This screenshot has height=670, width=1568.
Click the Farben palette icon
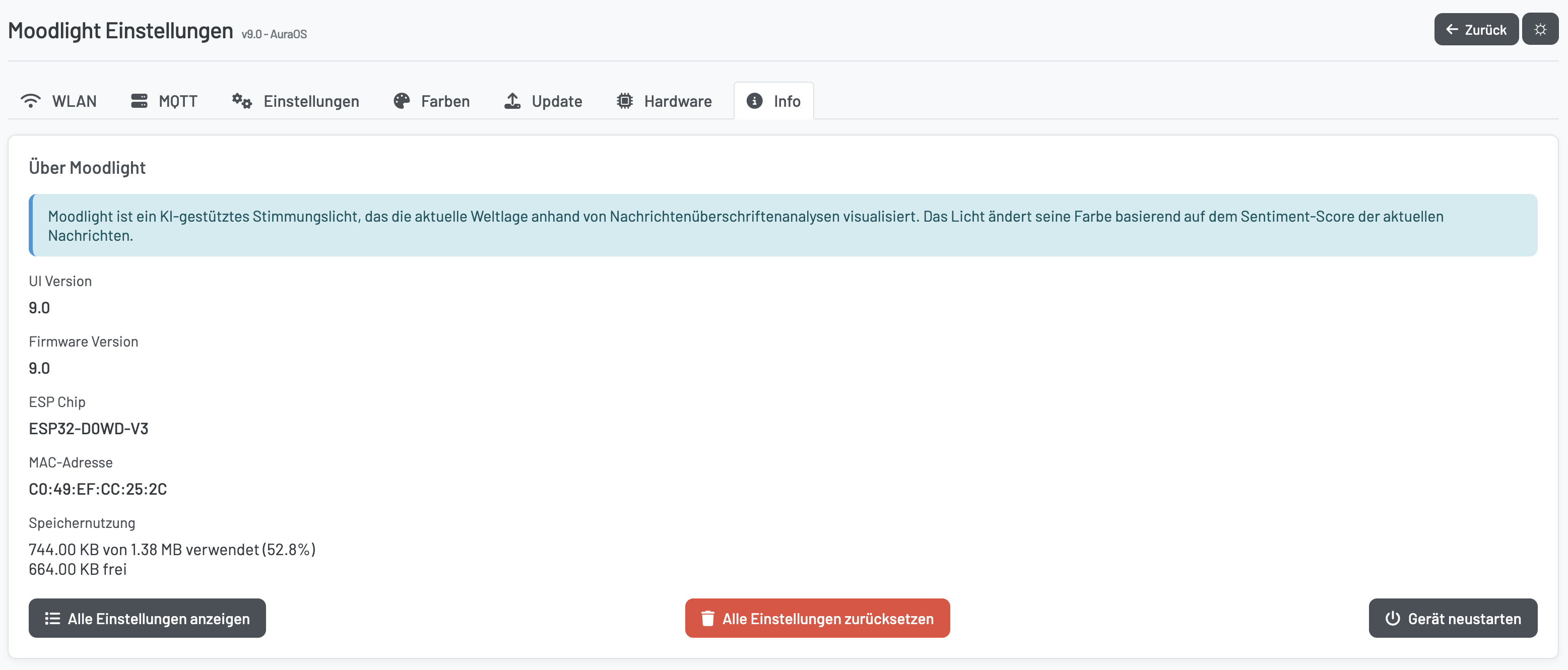(402, 101)
